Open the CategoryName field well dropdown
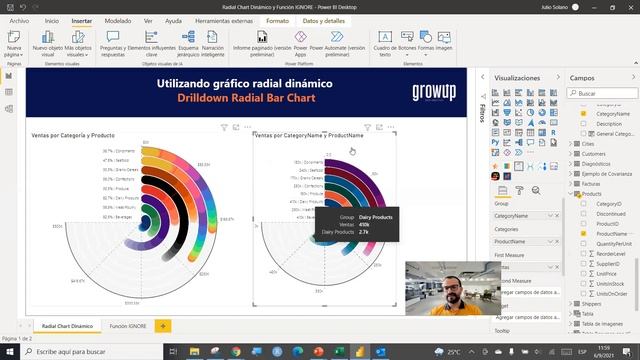Viewport: 640px width, 360px height. (550, 216)
